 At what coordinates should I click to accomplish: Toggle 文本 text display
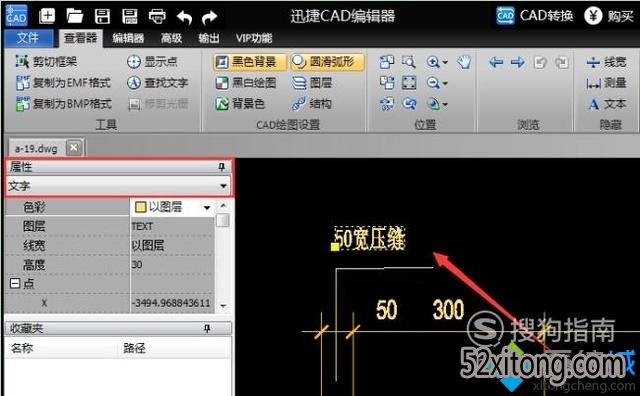607,104
